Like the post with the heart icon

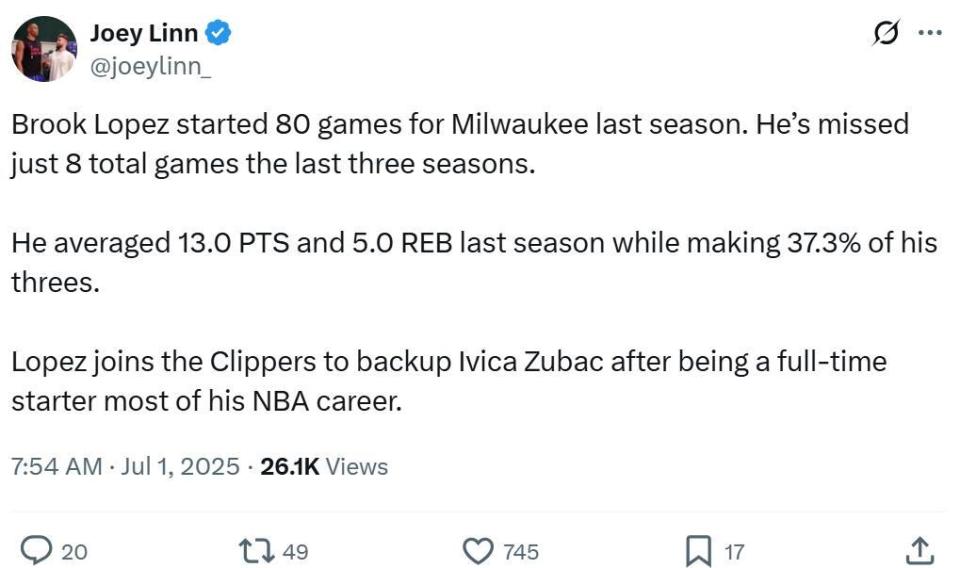pyautogui.click(x=481, y=550)
